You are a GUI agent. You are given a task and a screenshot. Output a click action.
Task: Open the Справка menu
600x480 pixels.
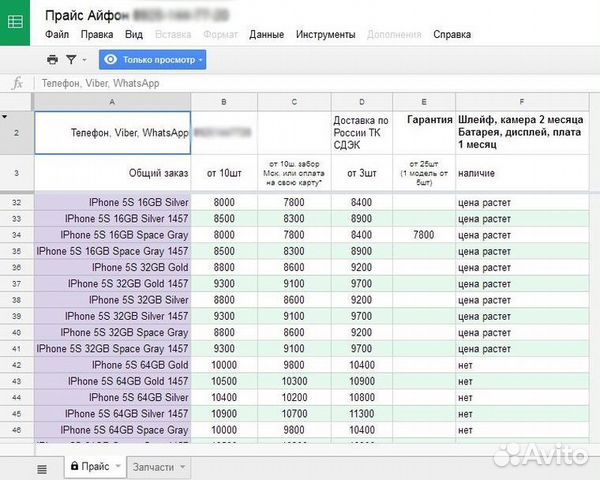(x=452, y=34)
